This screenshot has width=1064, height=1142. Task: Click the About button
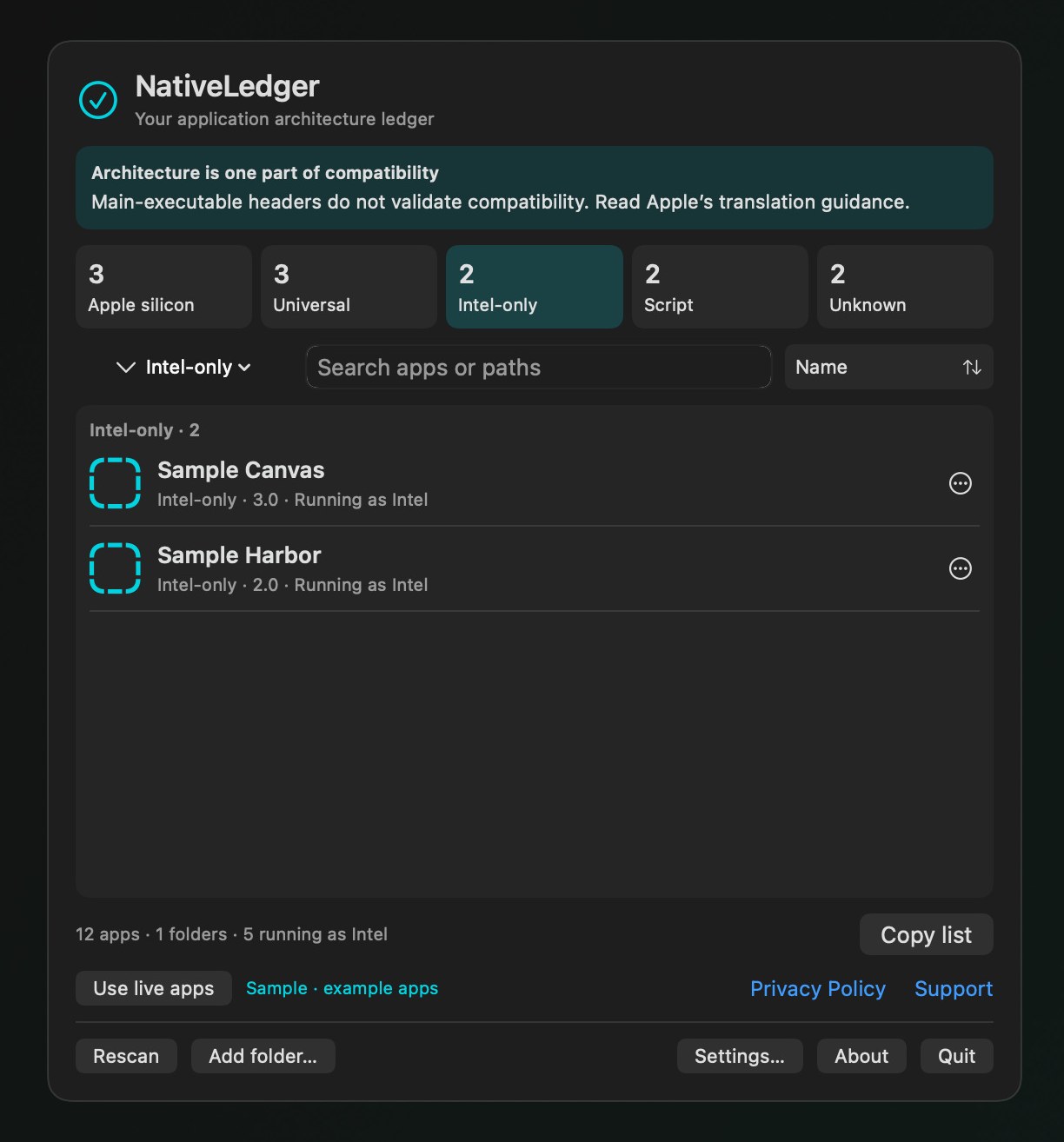coord(861,1056)
